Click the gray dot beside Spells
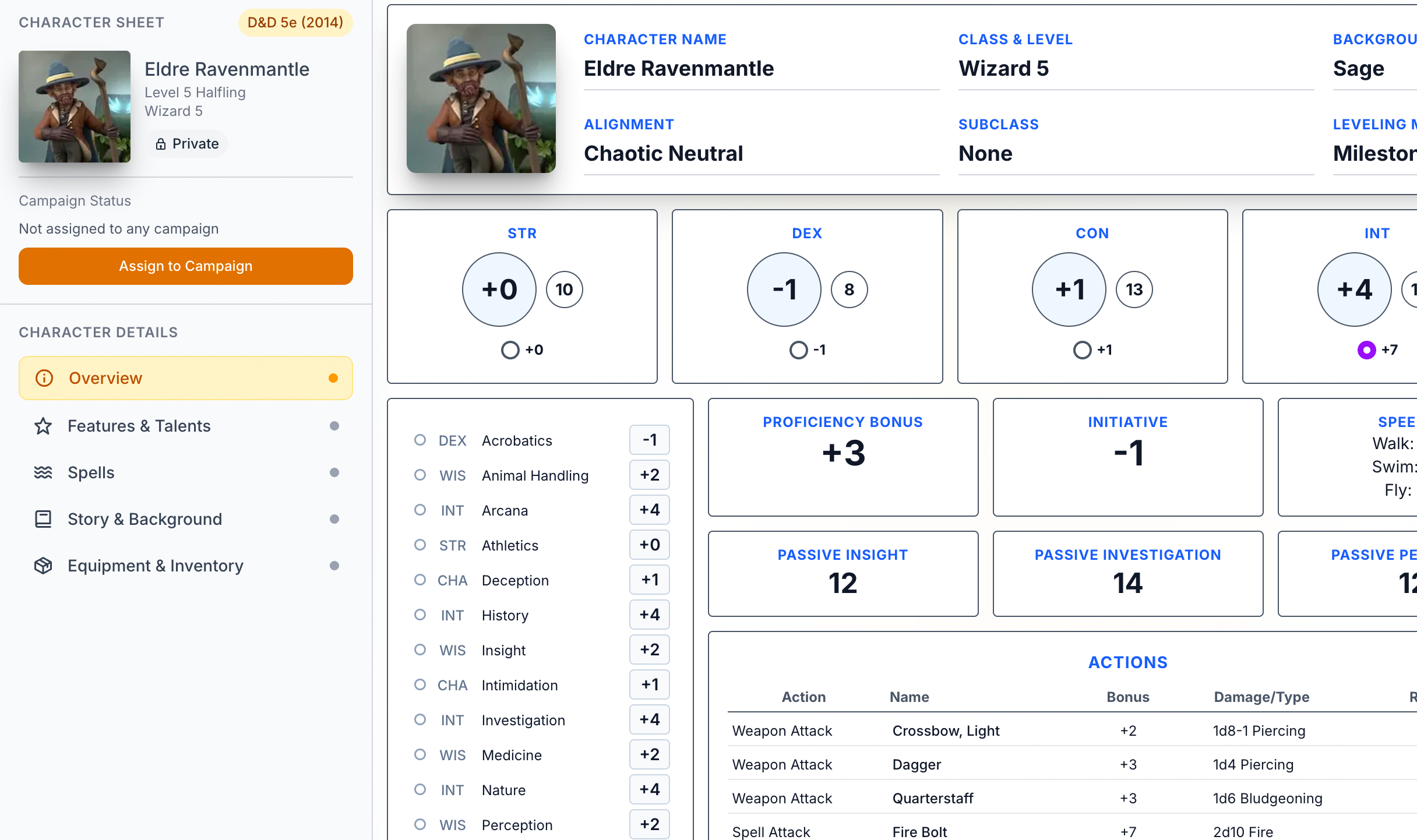 (334, 472)
